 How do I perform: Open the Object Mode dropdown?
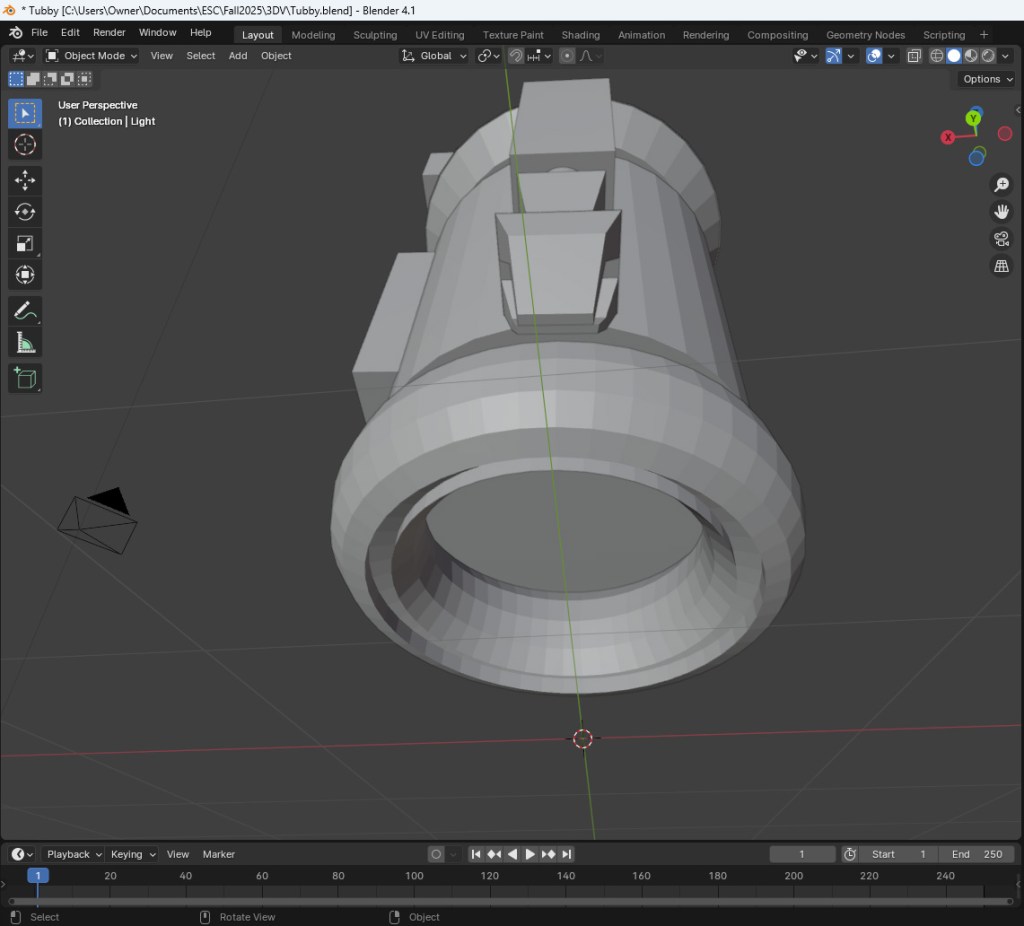point(92,56)
